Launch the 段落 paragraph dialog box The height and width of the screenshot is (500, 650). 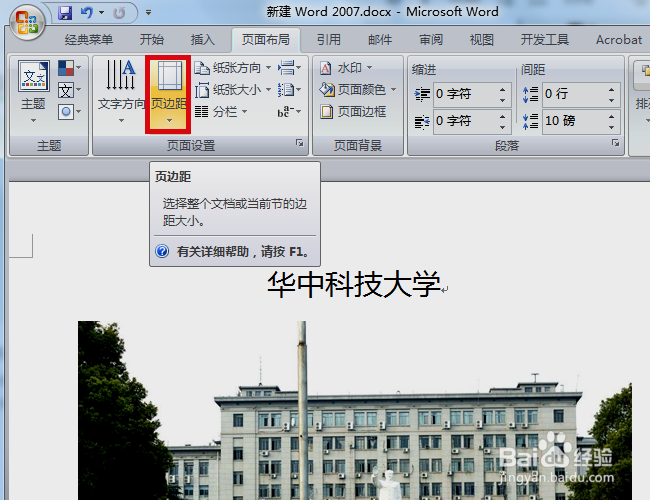tap(616, 143)
